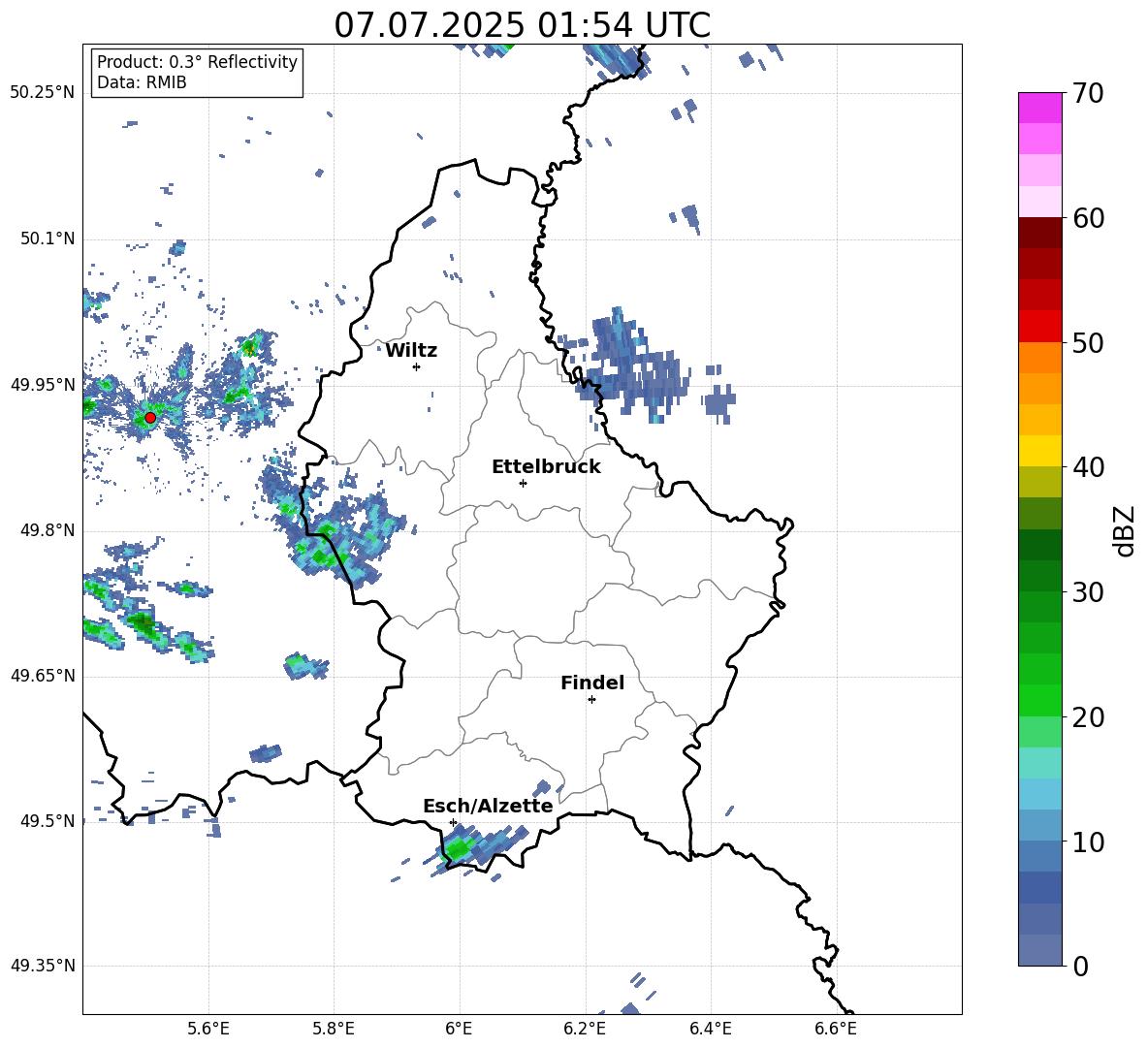Click the Ettelbruck station cross marker
Viewport: 1148px width, 1048px height.
523,483
